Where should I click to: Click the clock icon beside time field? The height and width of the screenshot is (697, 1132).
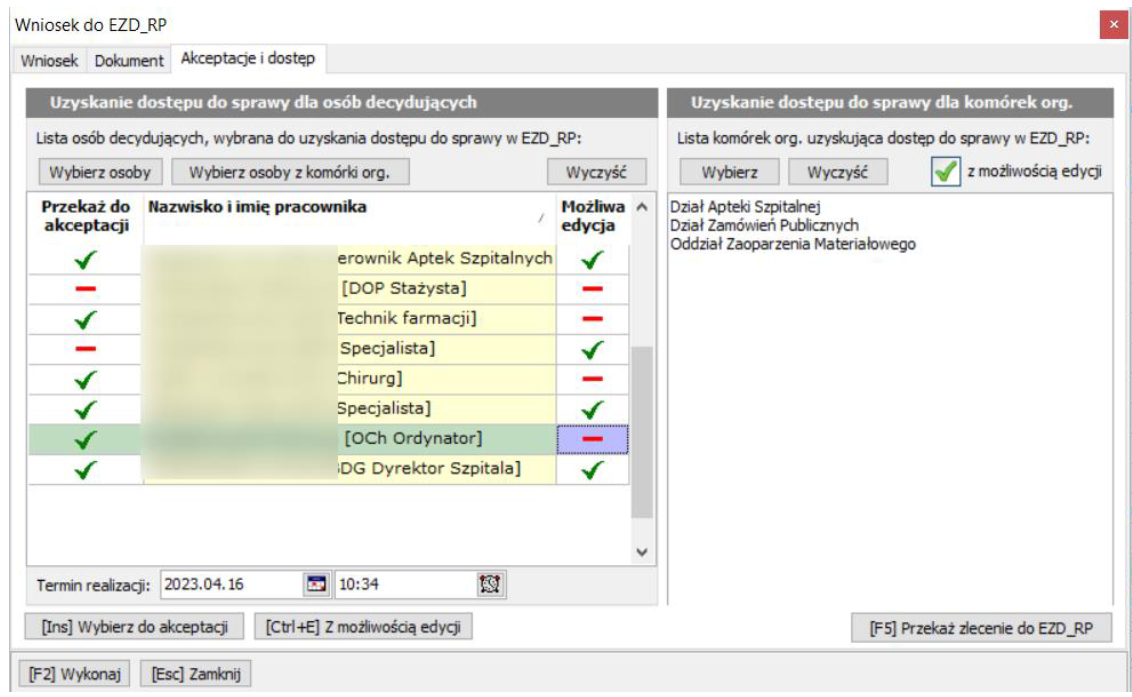tap(491, 584)
